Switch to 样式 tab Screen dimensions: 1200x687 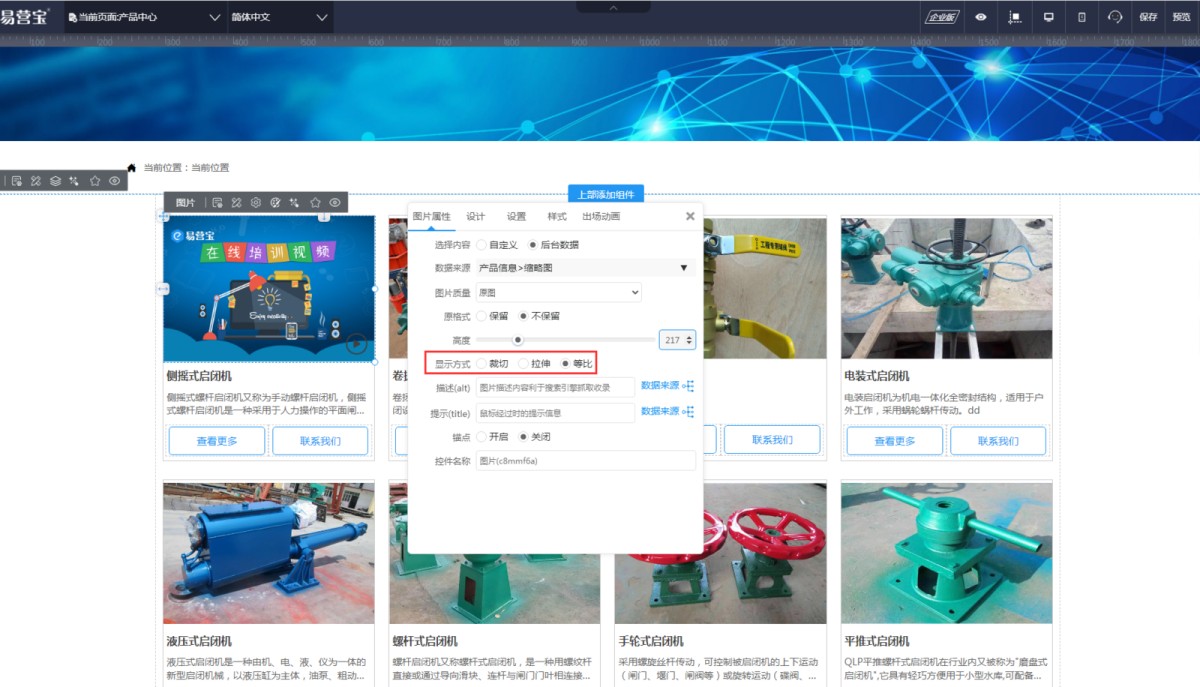557,216
